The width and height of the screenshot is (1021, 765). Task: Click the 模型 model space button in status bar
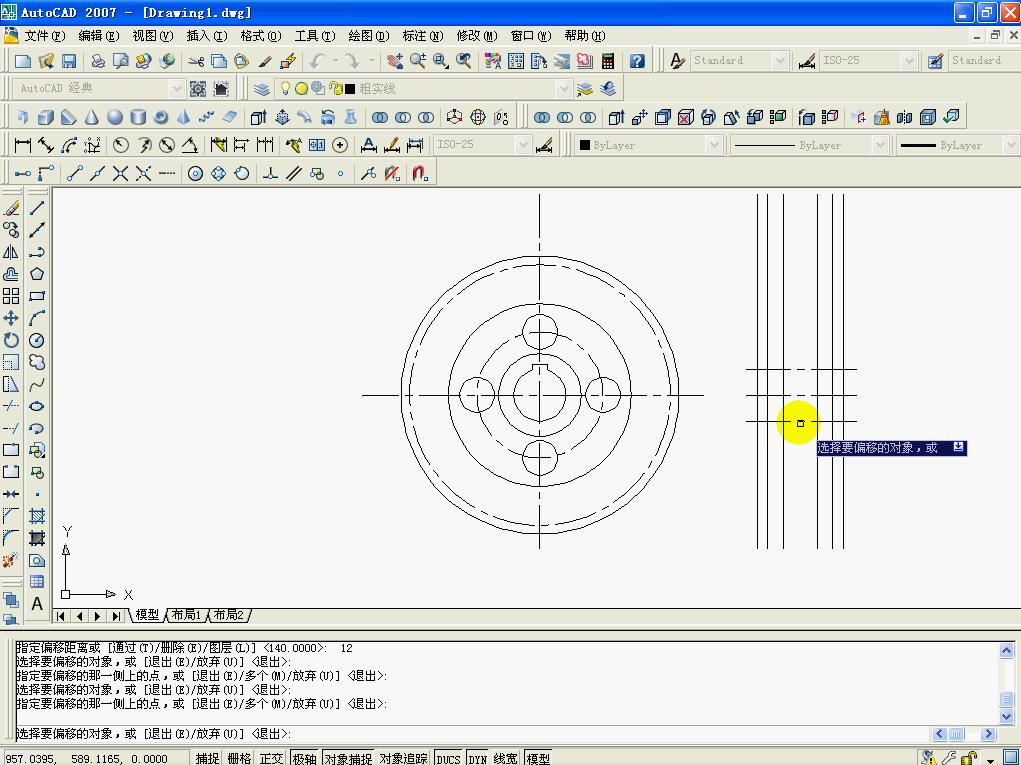click(538, 758)
